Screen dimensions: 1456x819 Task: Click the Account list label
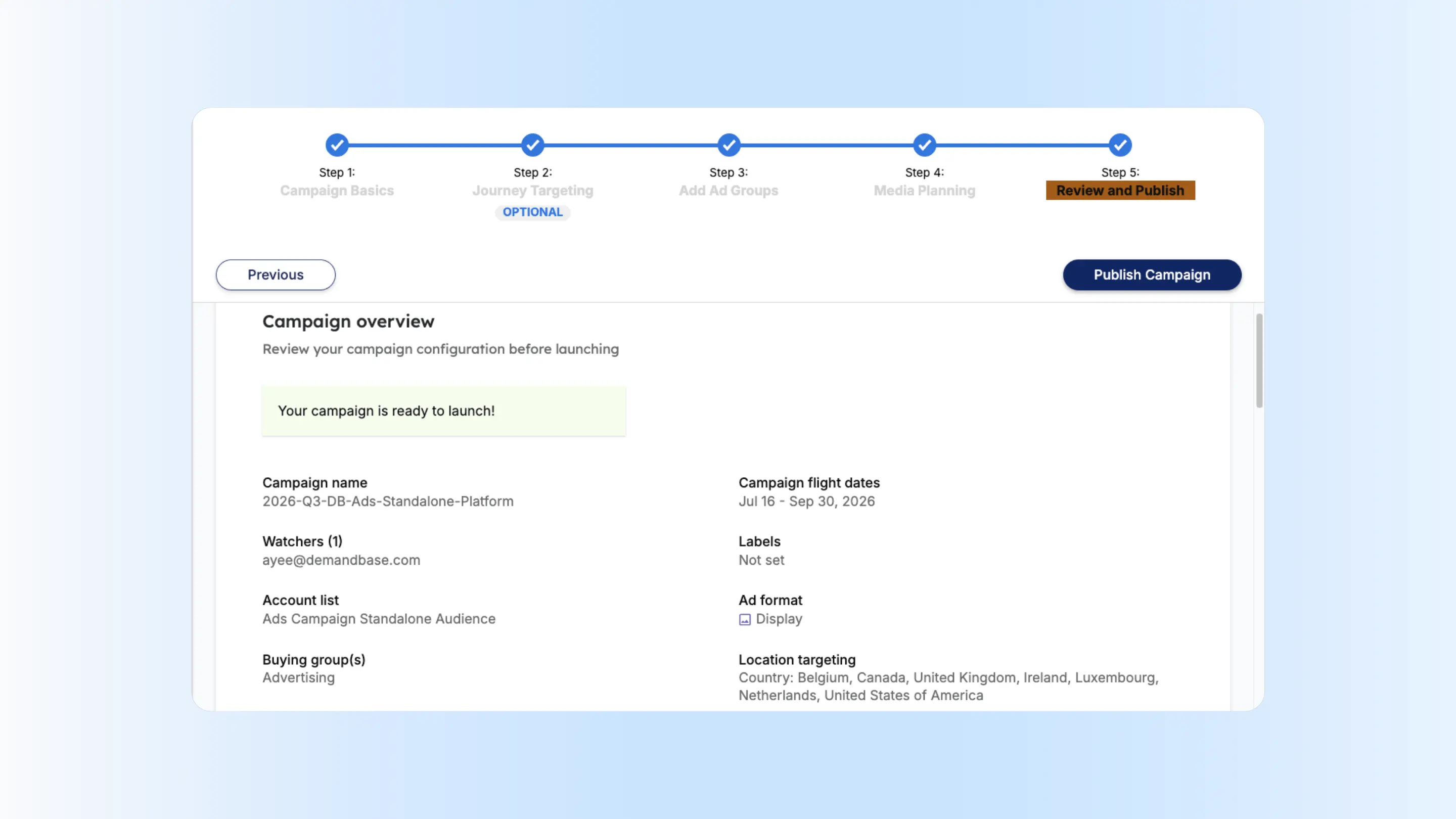(x=300, y=600)
